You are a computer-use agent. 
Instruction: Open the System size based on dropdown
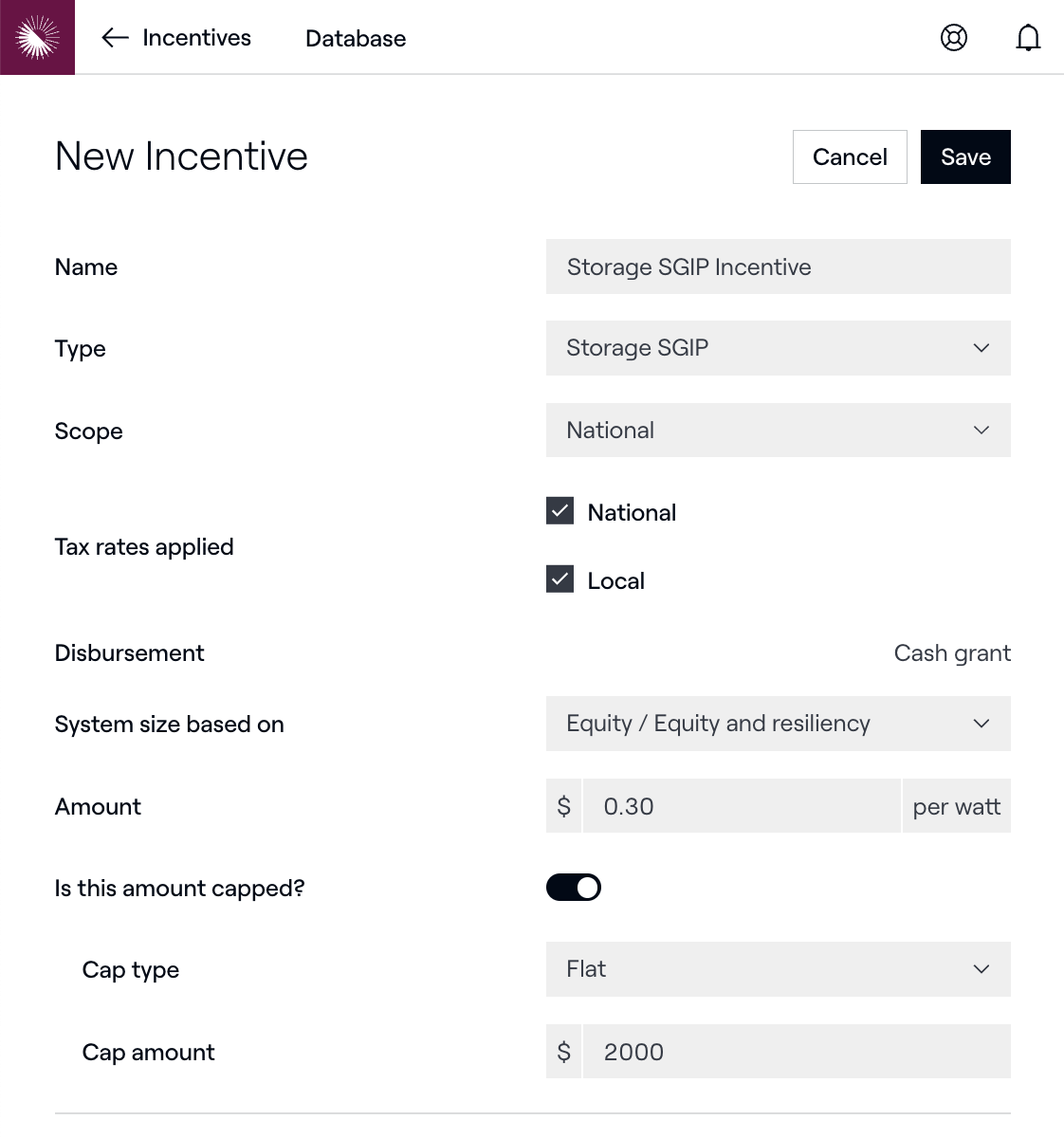(778, 724)
